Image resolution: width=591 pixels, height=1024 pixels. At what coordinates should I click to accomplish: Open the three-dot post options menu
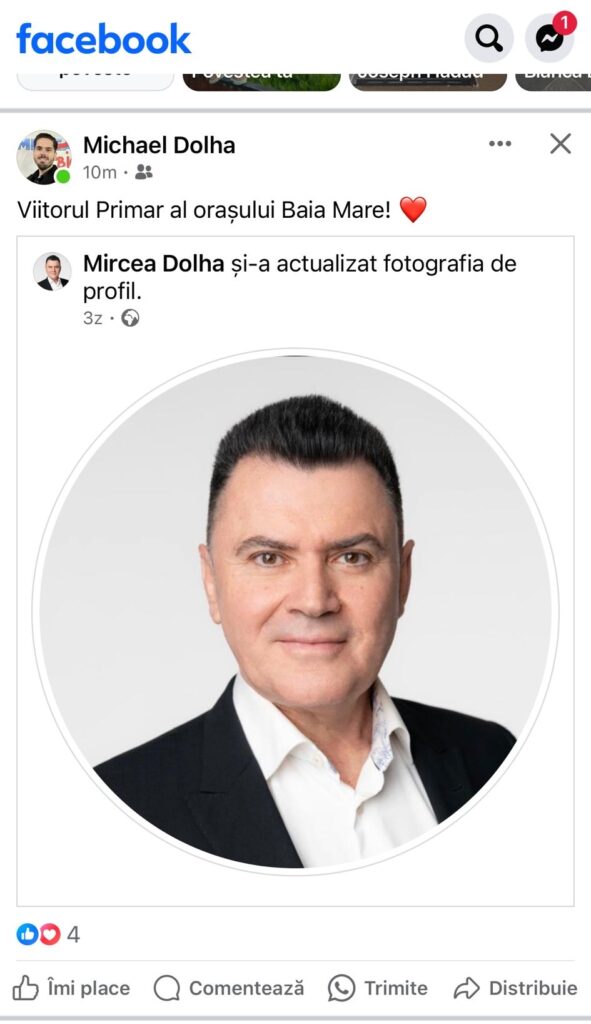pos(500,144)
